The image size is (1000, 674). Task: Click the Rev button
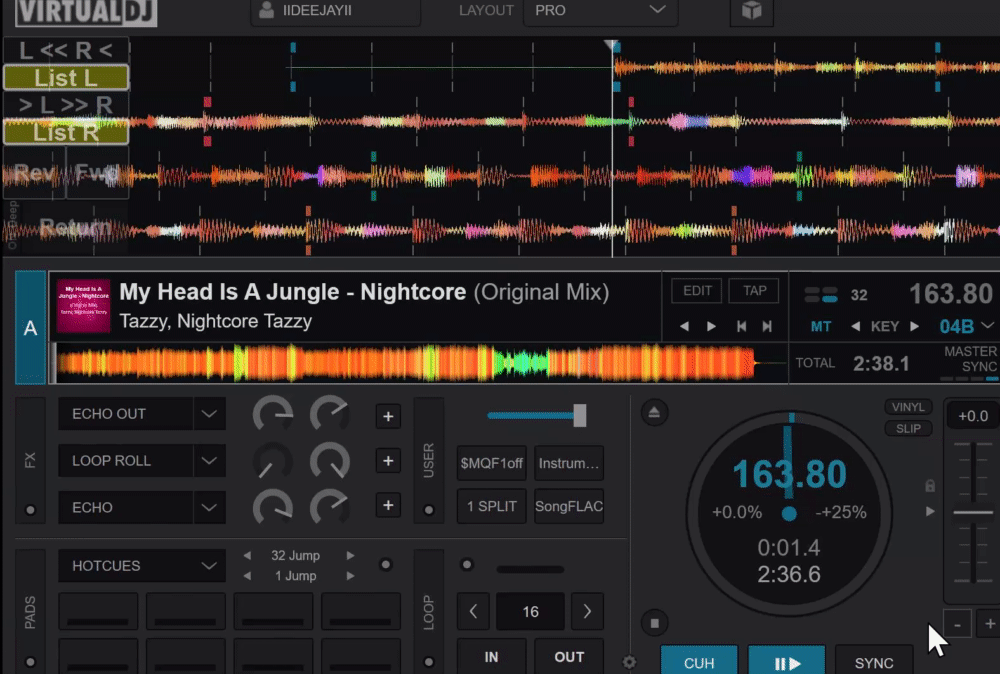pyautogui.click(x=34, y=173)
